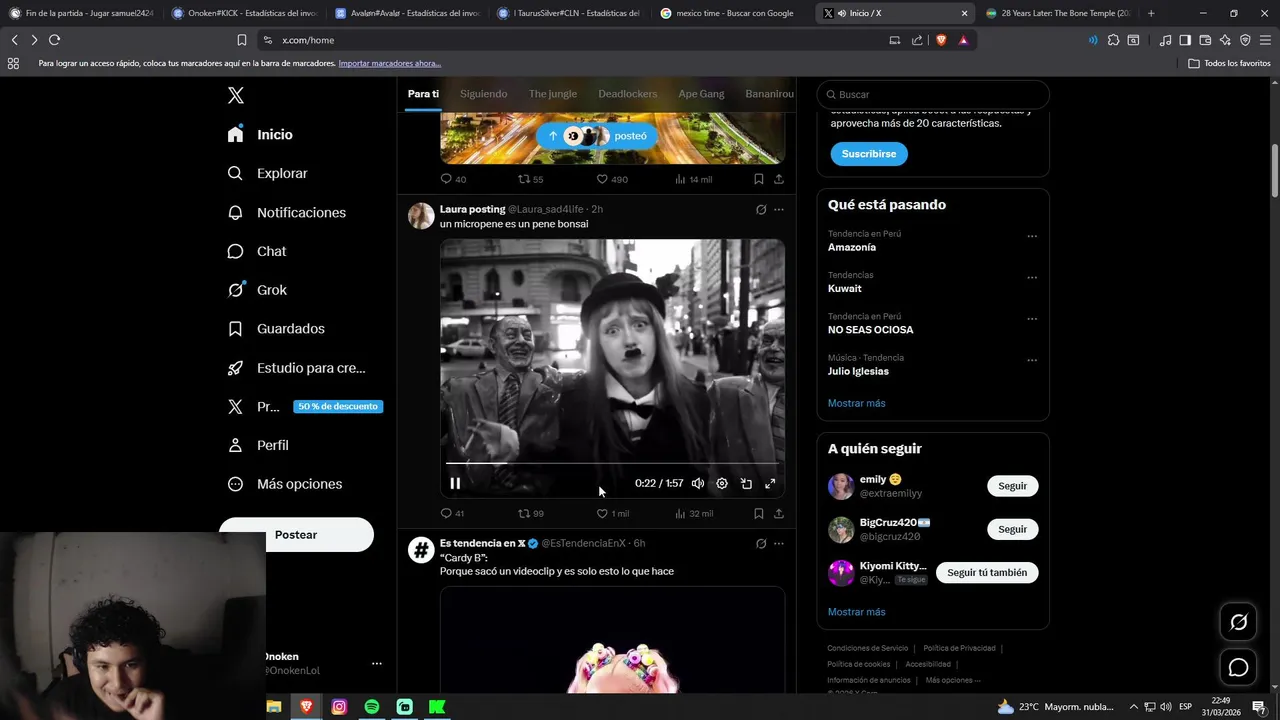Screen dimensions: 1280x720
Task: Open Notificaciones in the sidebar
Action: (x=287, y=212)
